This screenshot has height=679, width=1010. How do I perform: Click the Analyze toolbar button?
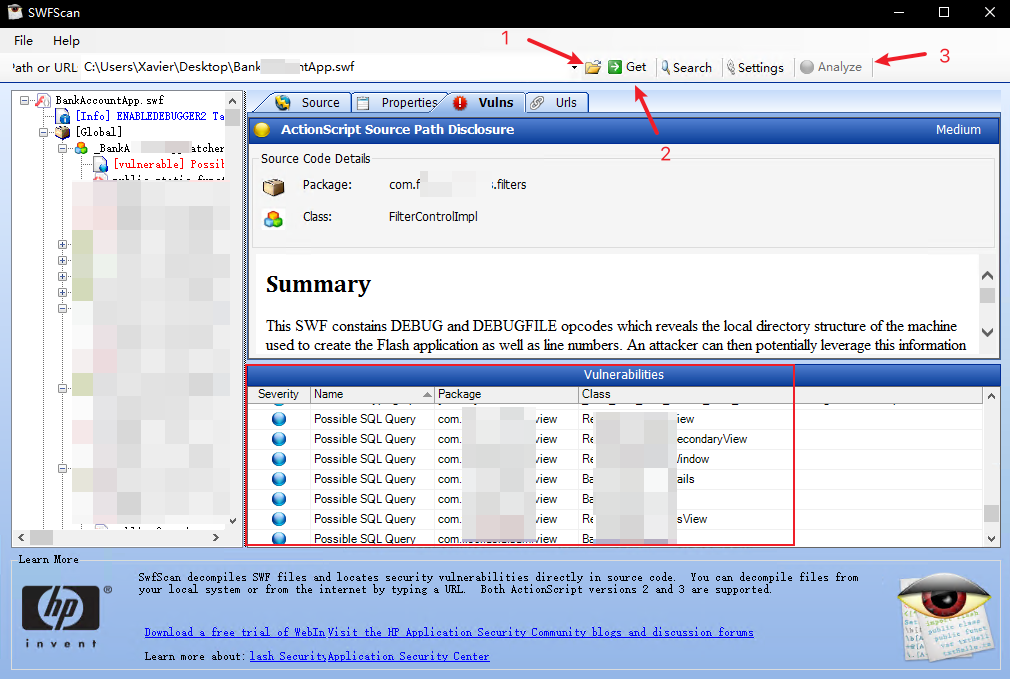click(830, 67)
